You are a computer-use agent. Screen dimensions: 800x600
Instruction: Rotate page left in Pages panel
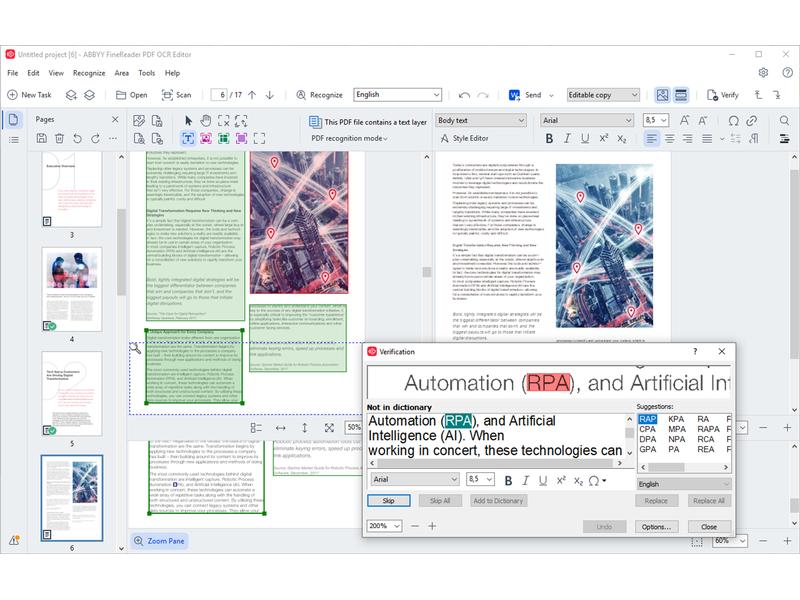(x=77, y=138)
